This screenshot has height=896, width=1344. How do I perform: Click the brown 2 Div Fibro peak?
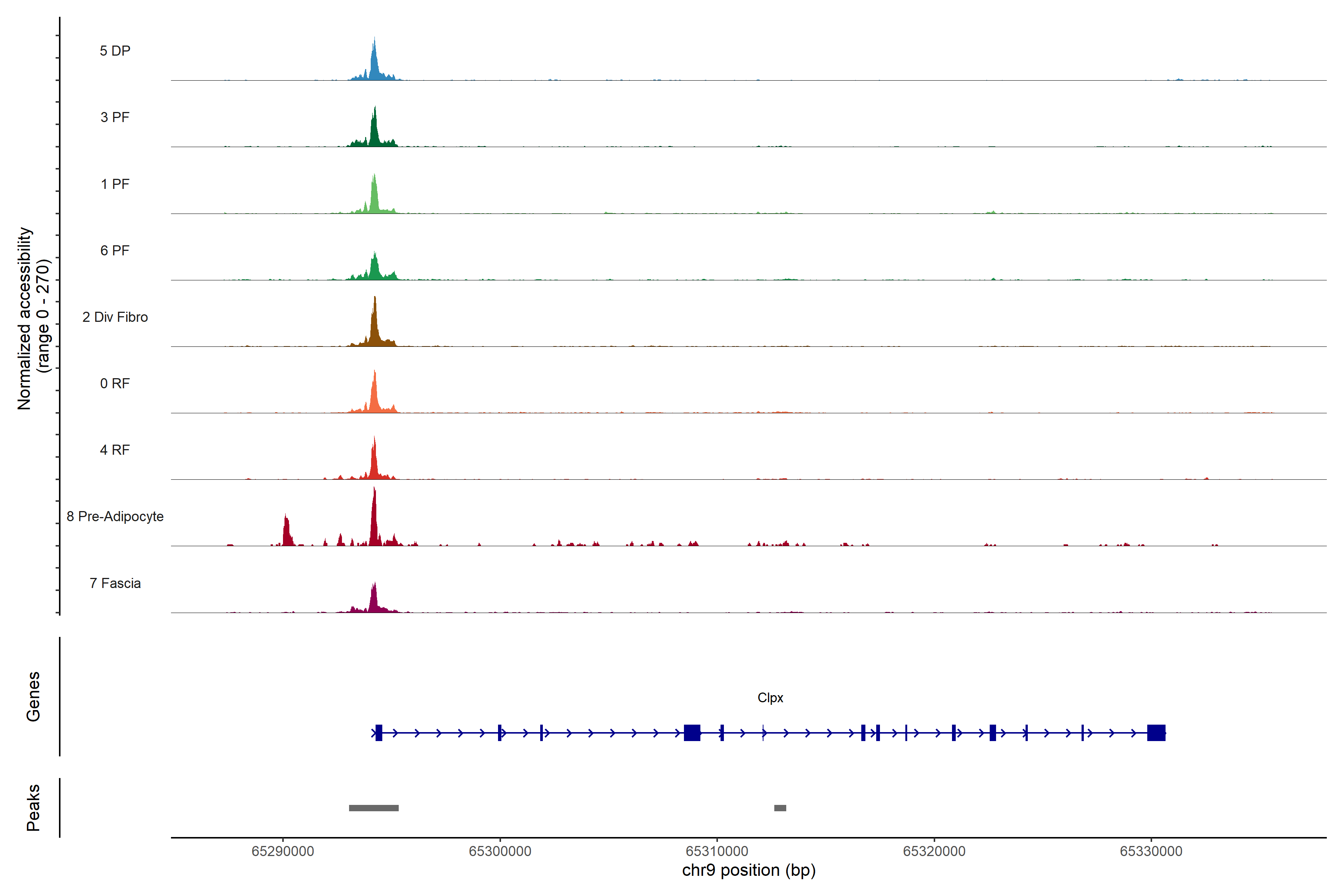coord(374,329)
